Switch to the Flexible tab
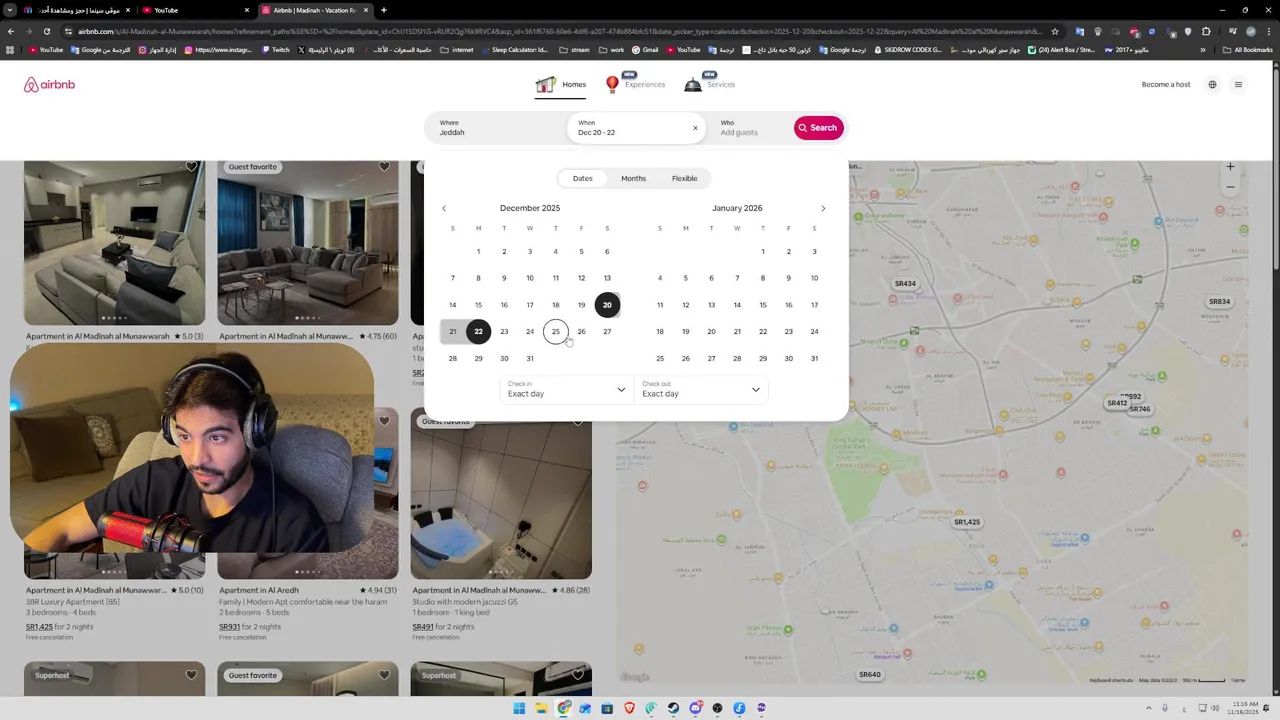Image resolution: width=1280 pixels, height=720 pixels. pos(685,178)
